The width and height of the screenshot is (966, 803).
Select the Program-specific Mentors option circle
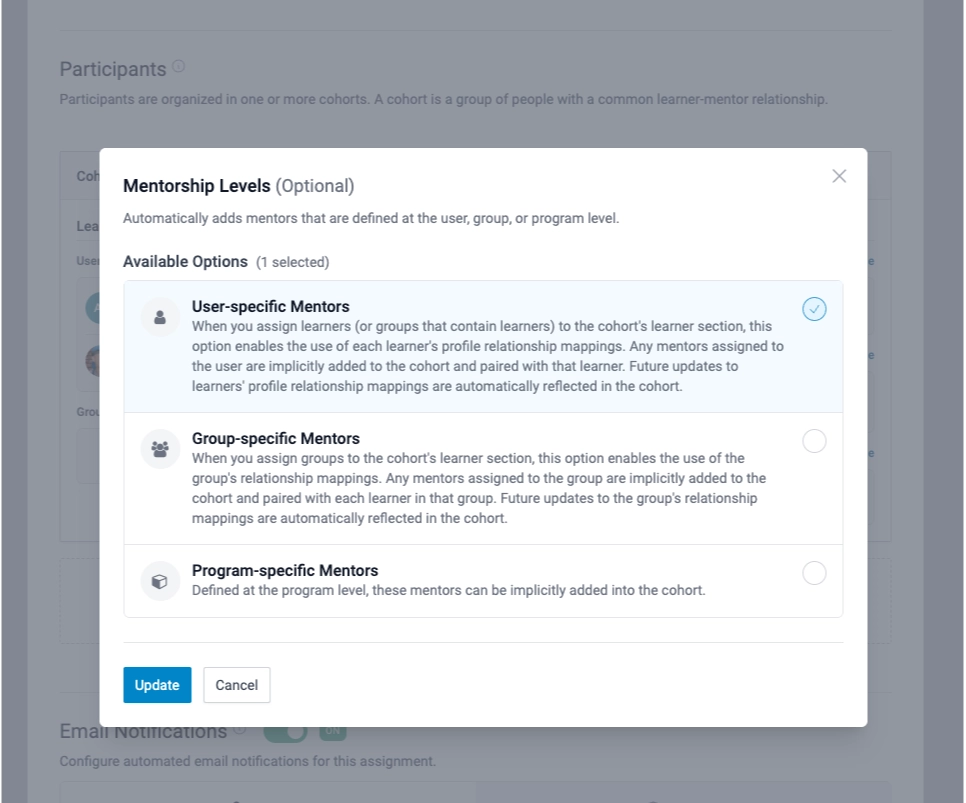click(814, 573)
